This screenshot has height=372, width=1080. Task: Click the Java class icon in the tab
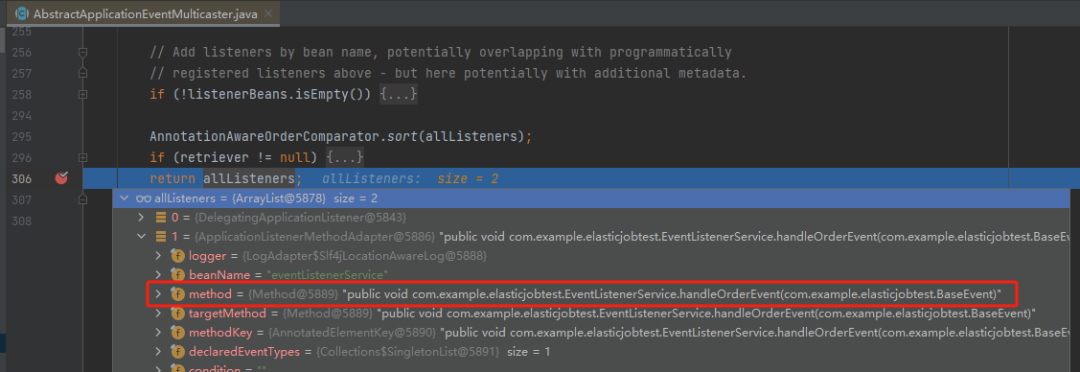pos(22,14)
